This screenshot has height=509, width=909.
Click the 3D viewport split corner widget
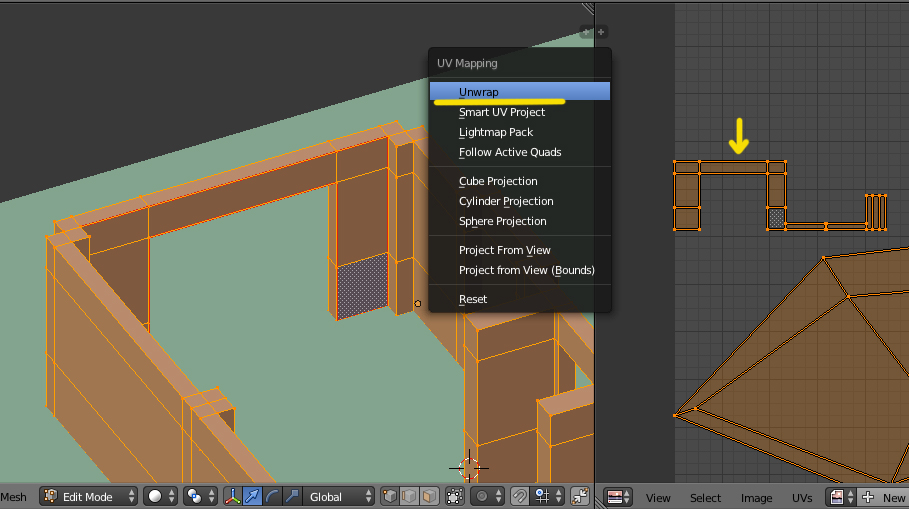point(588,8)
